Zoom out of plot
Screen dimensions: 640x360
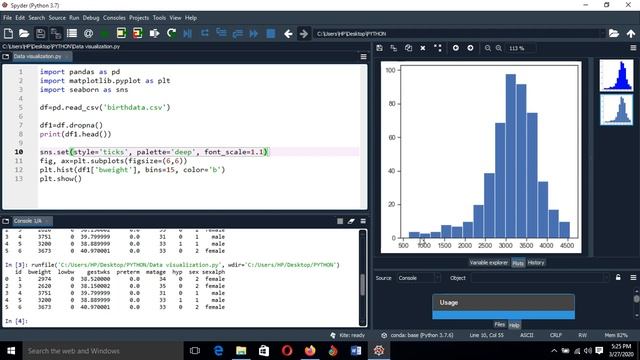pos(488,48)
